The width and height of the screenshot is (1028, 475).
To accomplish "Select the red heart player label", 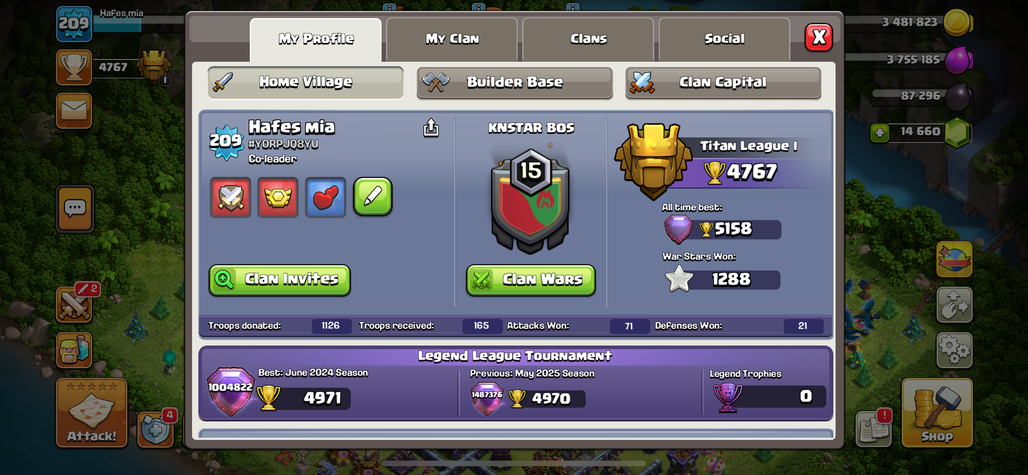I will tap(325, 197).
